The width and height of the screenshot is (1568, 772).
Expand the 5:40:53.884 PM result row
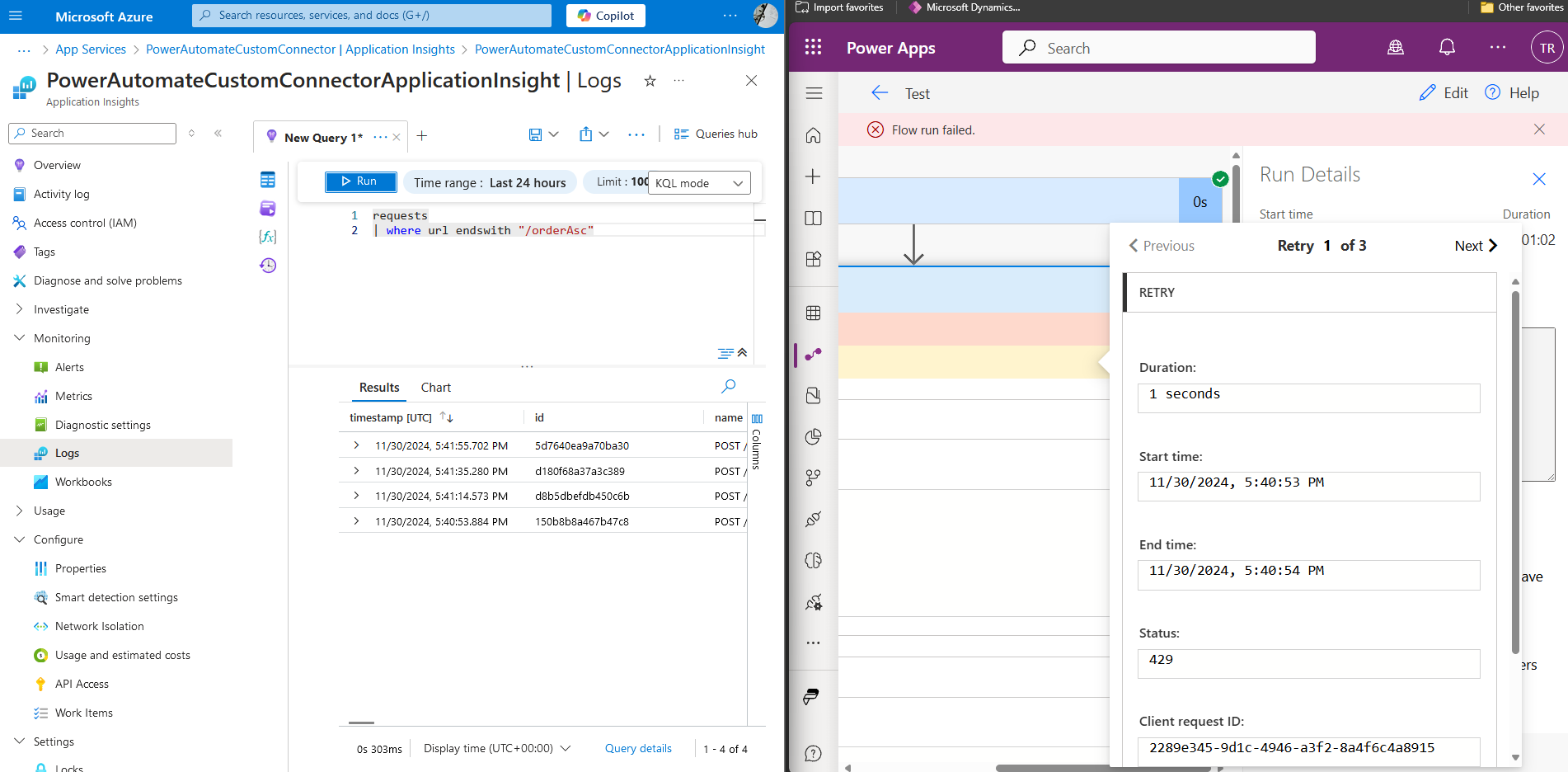(x=356, y=521)
